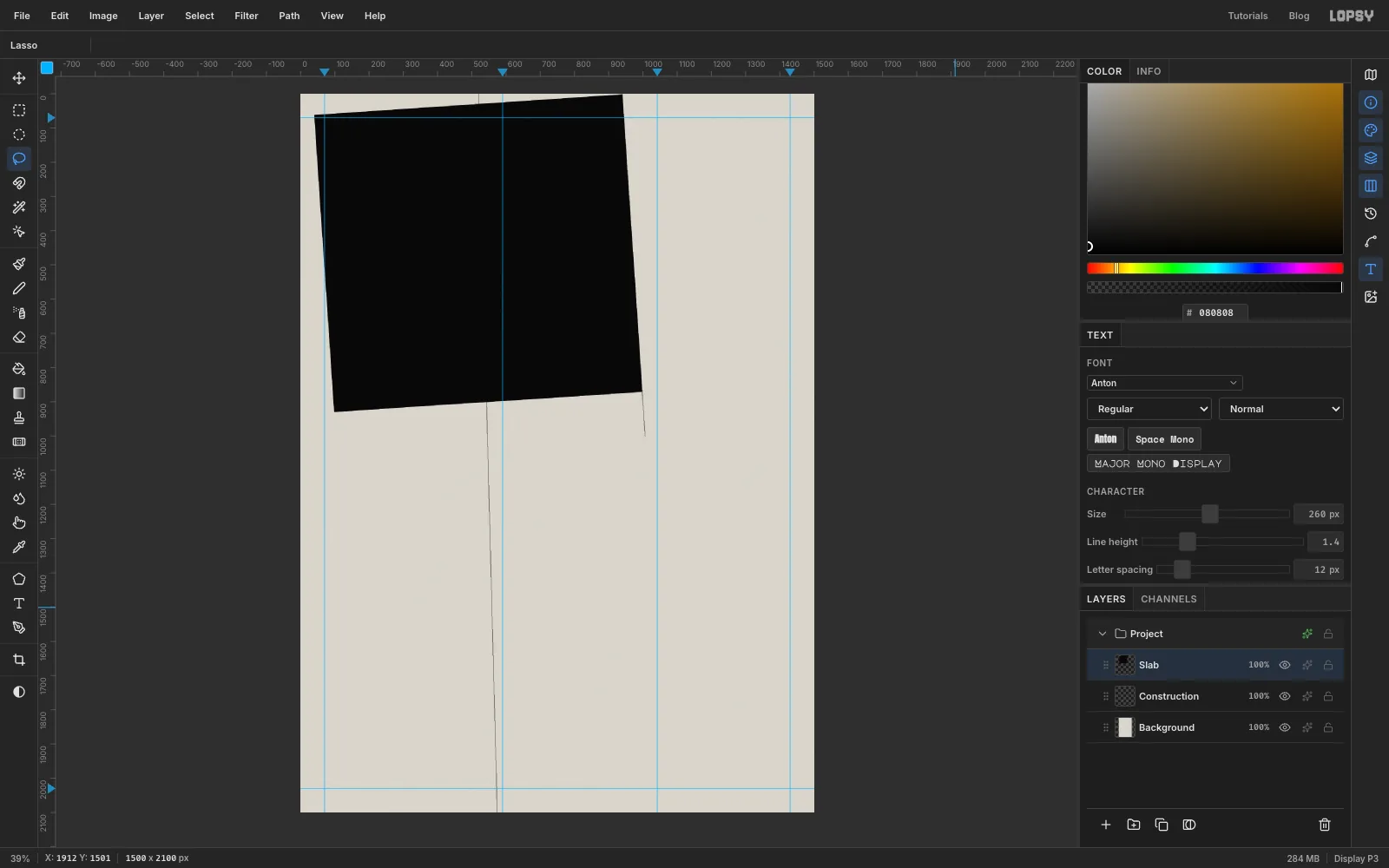
Task: Hide the Construction layer
Action: (1285, 696)
